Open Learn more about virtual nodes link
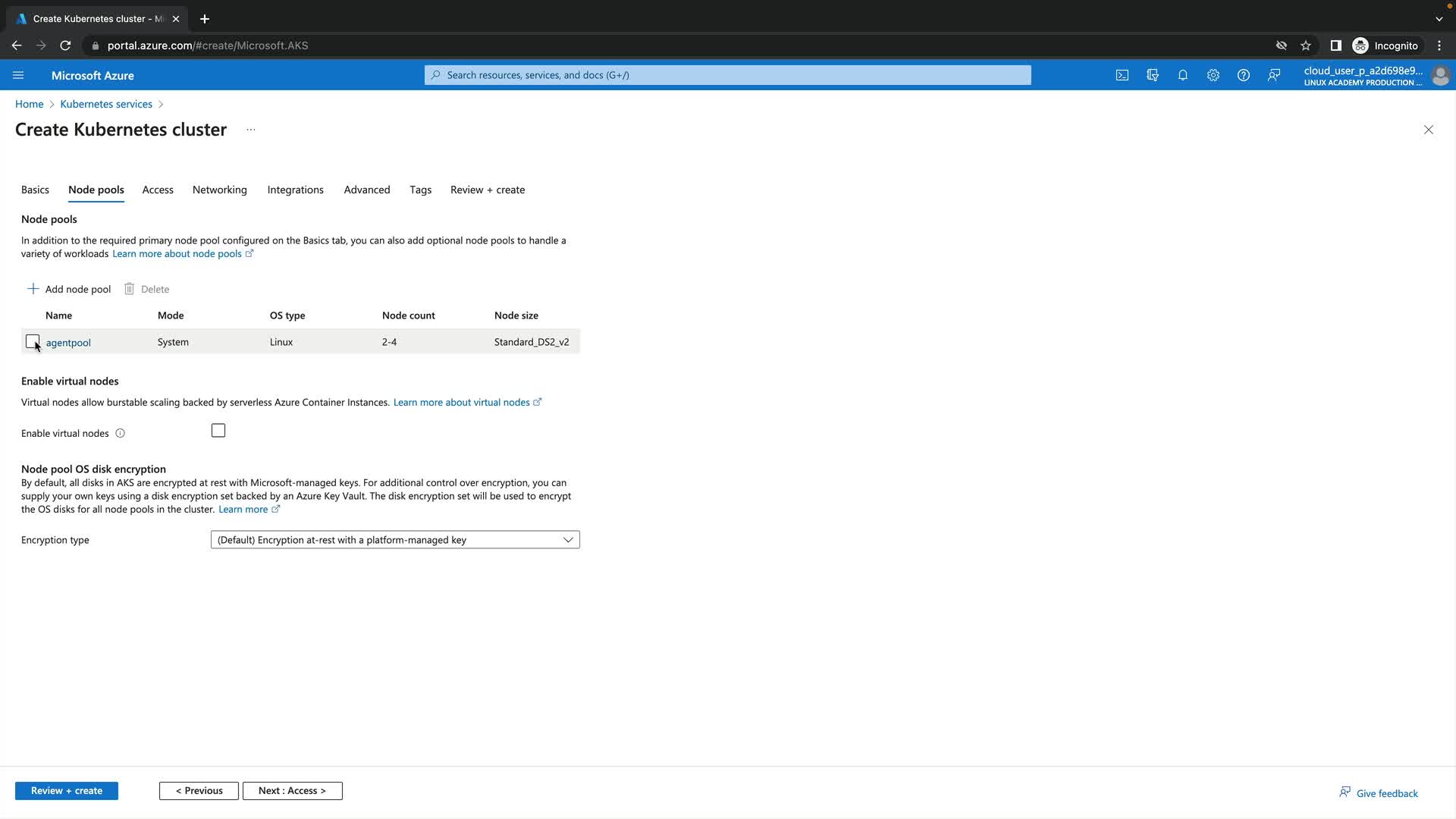This screenshot has height=819, width=1456. (x=461, y=403)
